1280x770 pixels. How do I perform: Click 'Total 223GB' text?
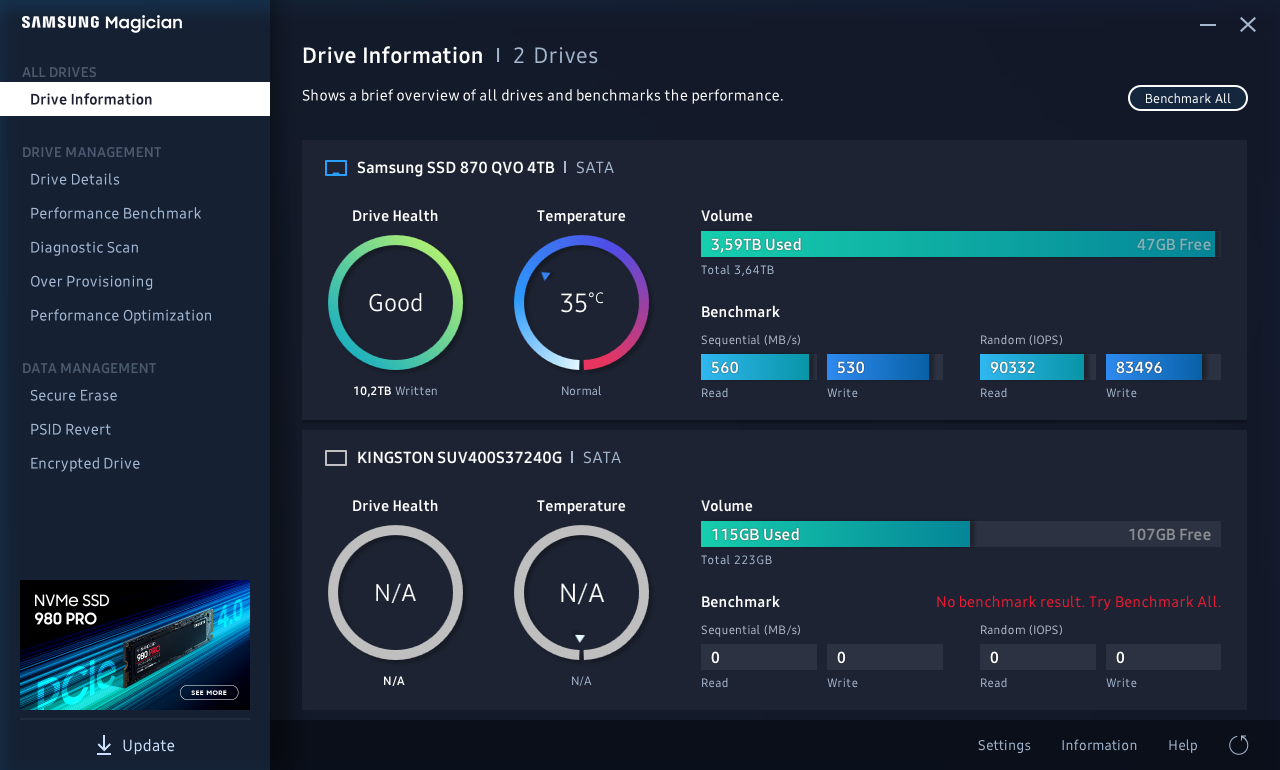[x=736, y=560]
